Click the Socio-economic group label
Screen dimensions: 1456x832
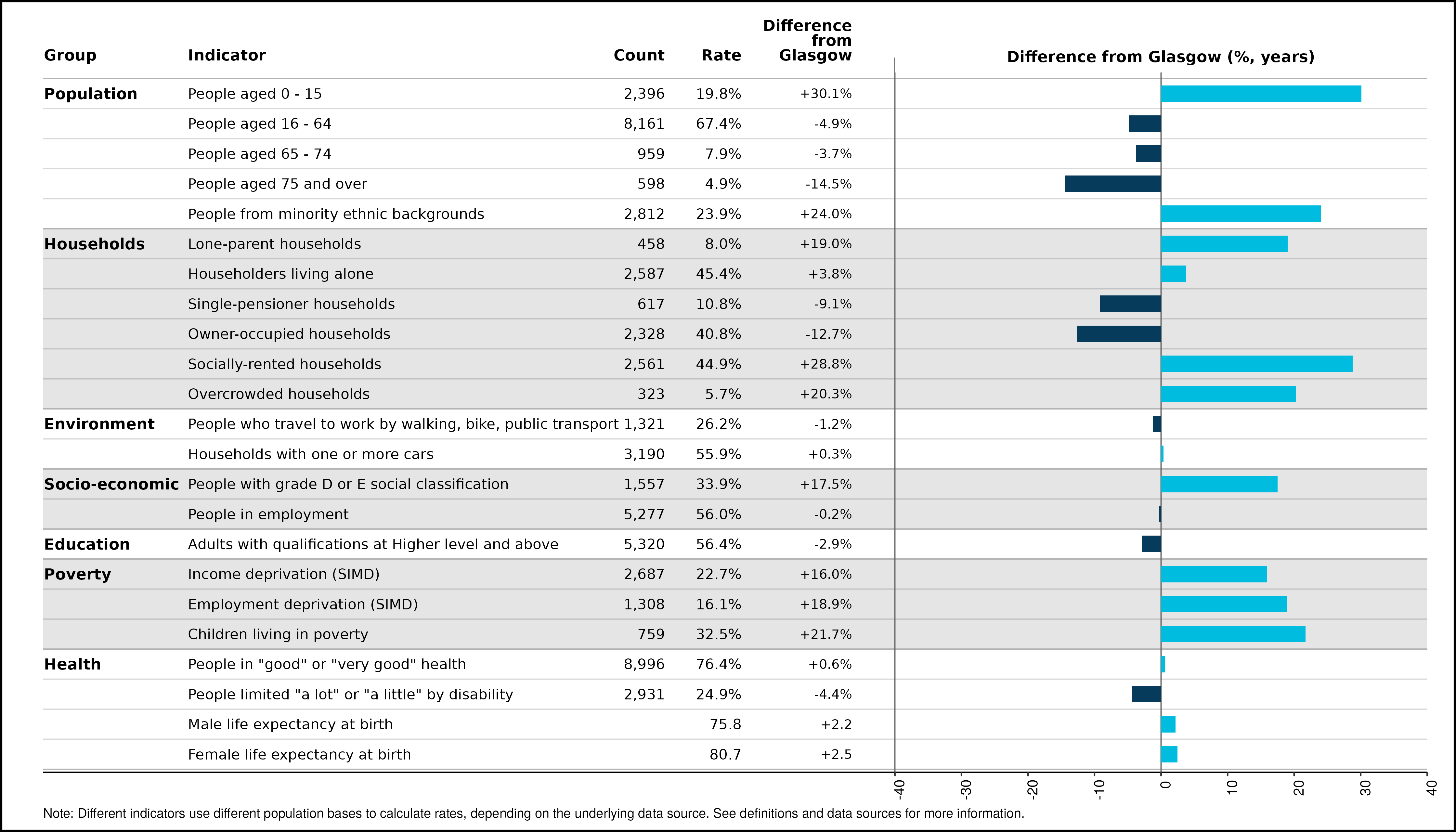111,484
